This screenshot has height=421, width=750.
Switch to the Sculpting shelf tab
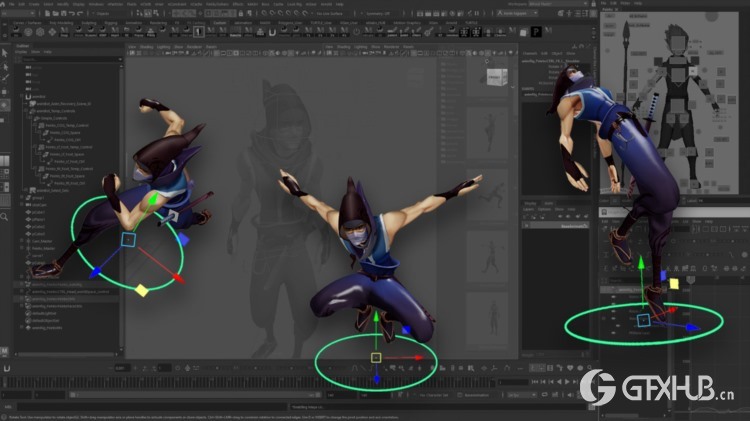88,22
